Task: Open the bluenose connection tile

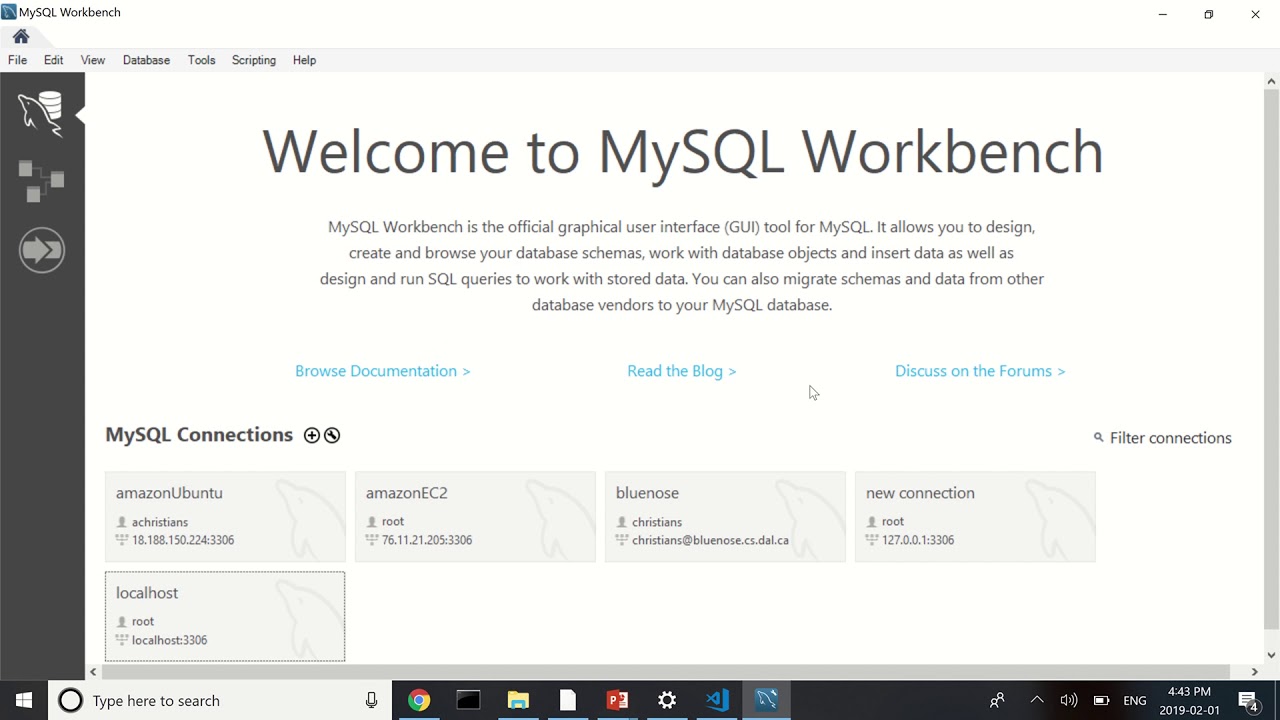Action: (725, 517)
